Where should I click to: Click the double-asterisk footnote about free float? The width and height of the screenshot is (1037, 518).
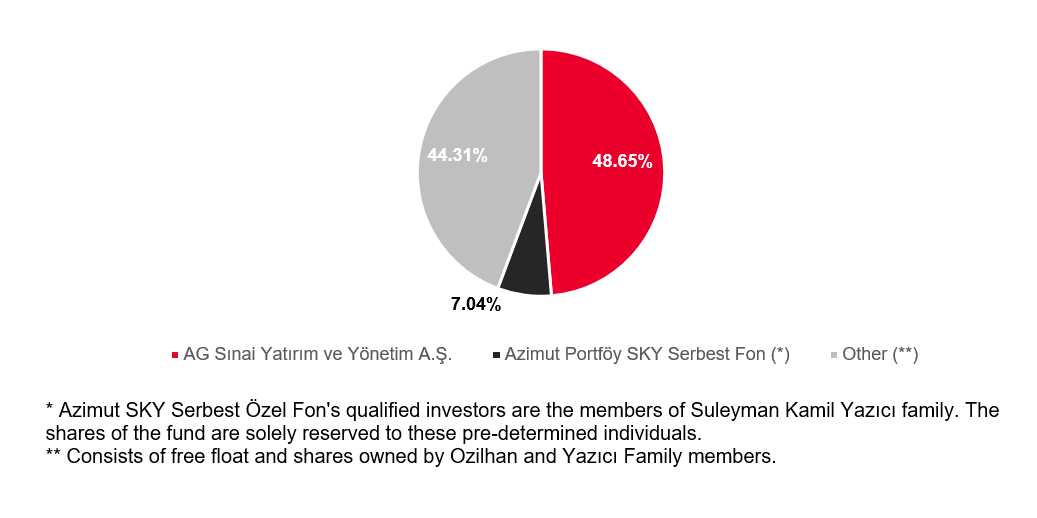[410, 456]
